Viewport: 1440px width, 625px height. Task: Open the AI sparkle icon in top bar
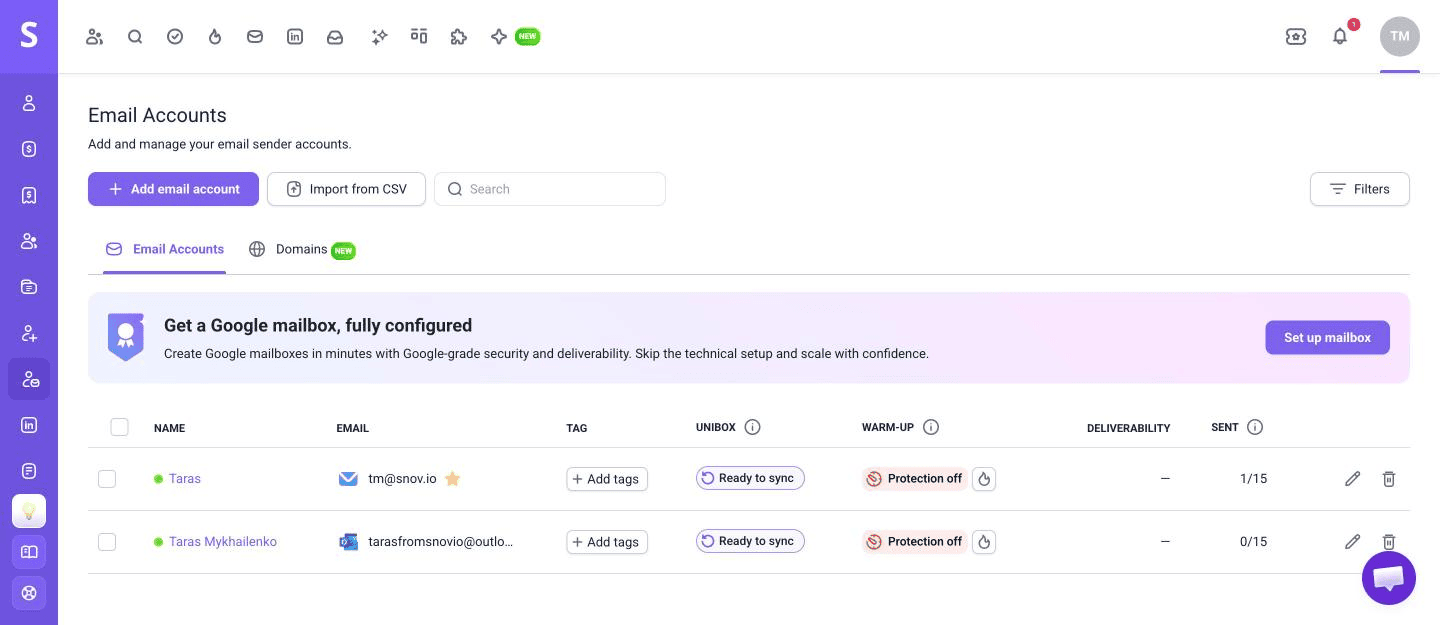pyautogui.click(x=379, y=37)
